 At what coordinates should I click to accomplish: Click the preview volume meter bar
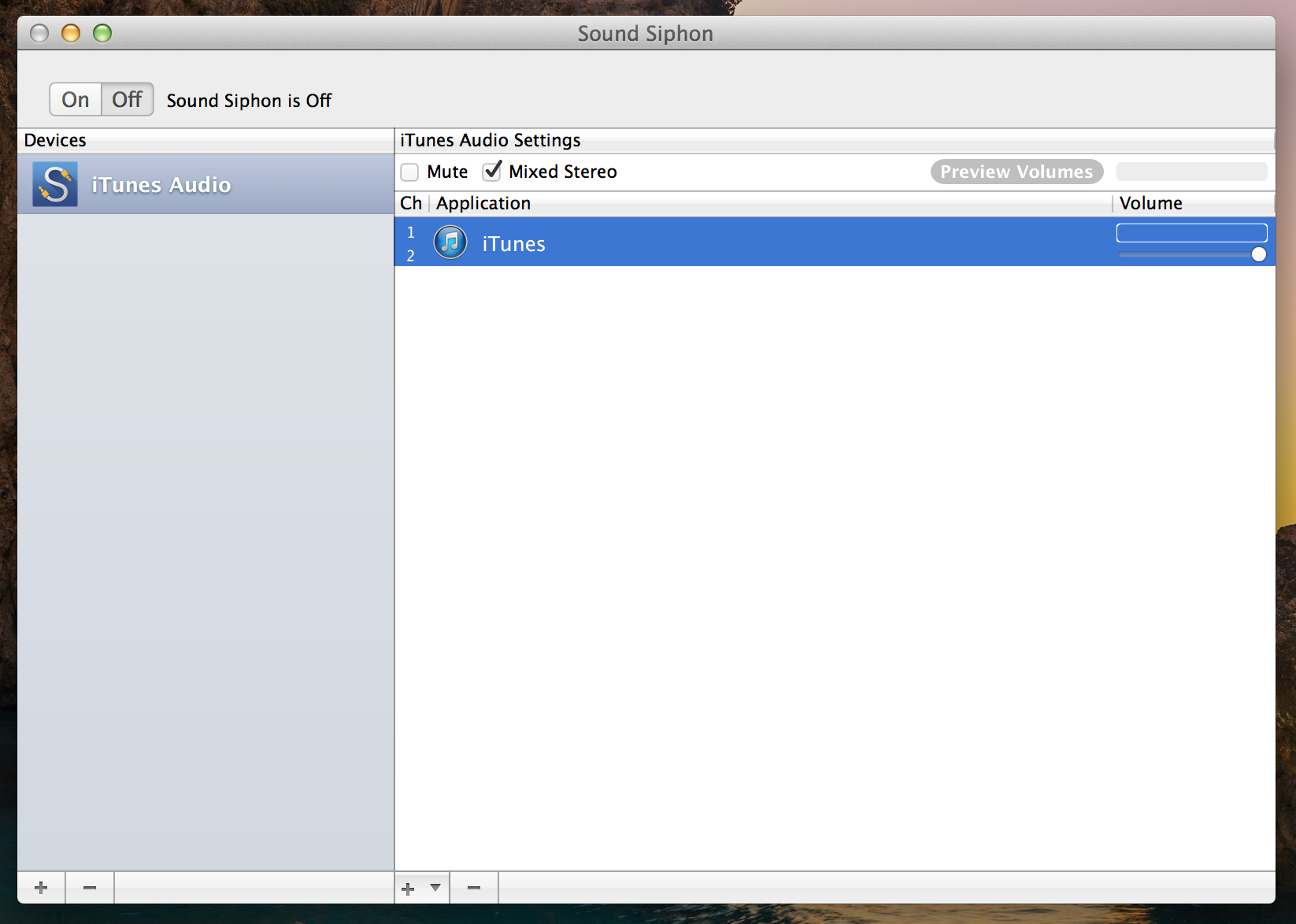[x=1191, y=172]
